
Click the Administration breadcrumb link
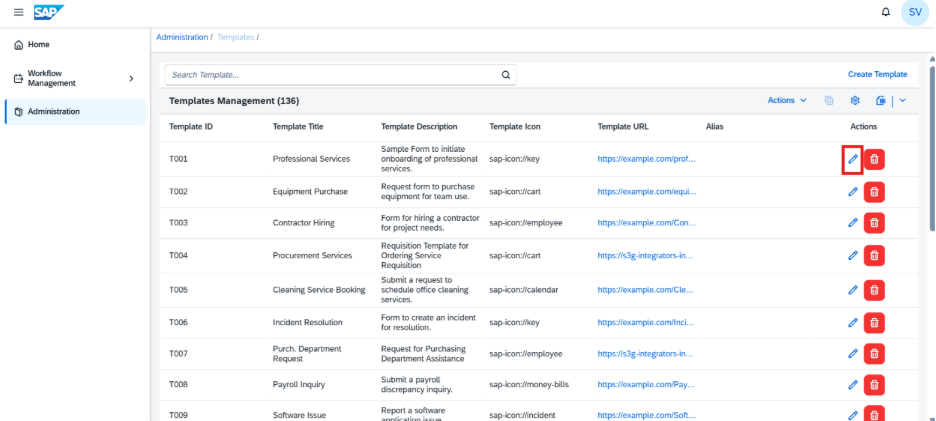[x=182, y=37]
